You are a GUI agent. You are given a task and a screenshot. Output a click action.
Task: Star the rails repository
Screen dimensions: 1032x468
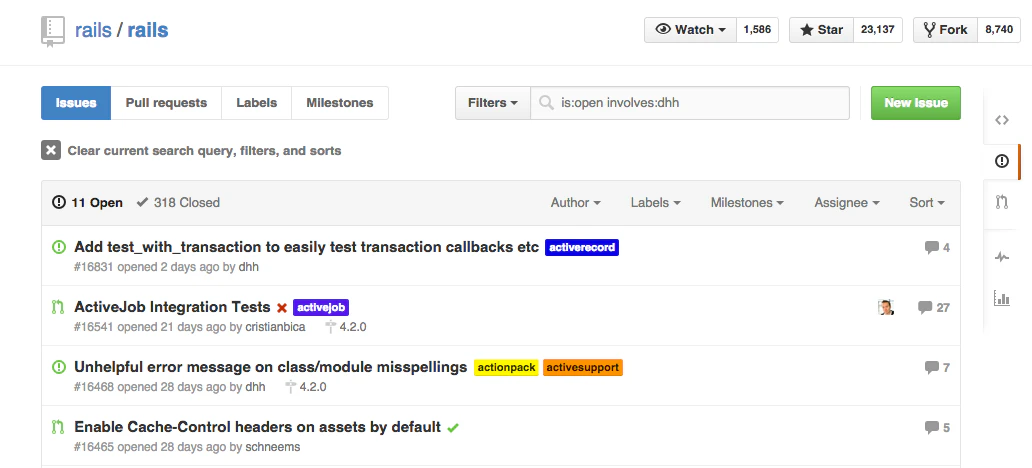(x=821, y=30)
